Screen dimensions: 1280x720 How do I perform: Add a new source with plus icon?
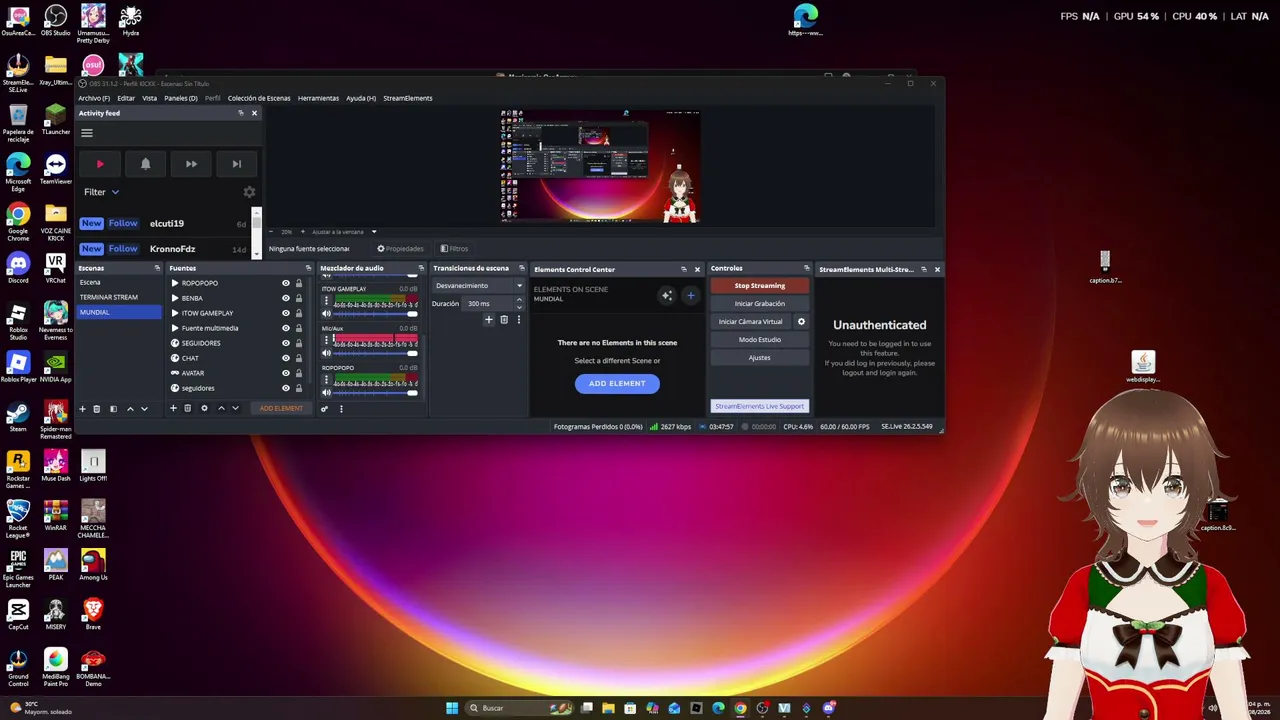173,408
